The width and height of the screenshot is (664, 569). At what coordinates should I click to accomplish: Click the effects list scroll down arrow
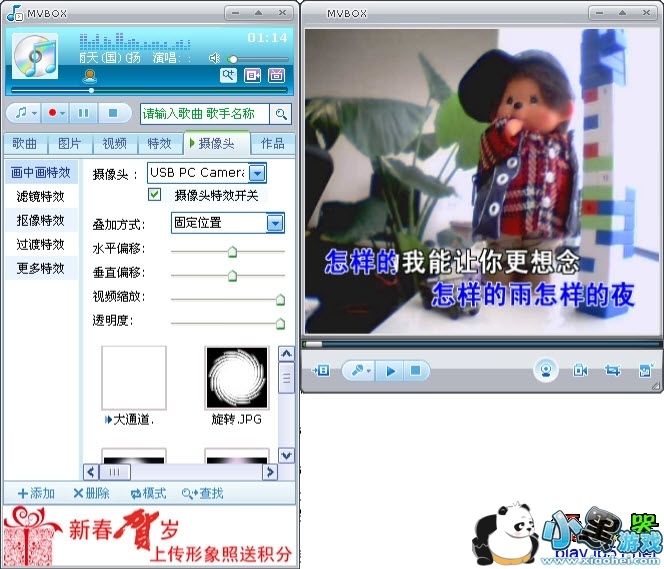tap(286, 456)
